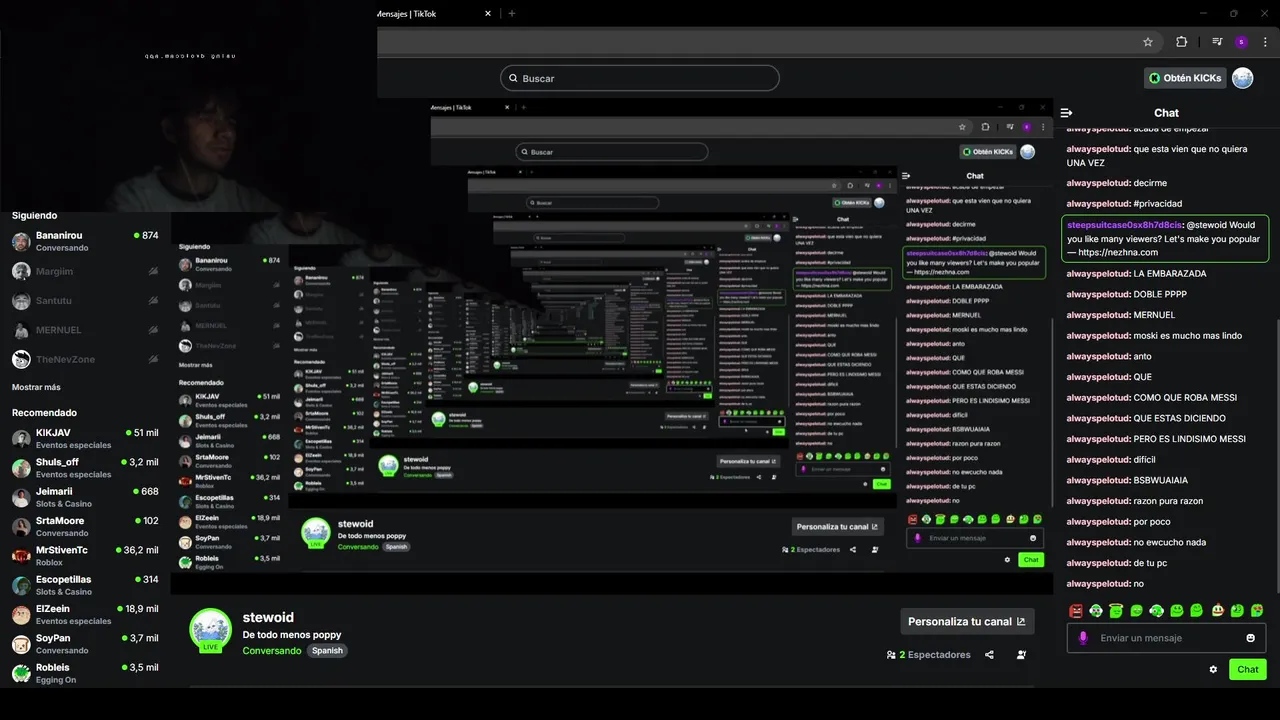Open the browser media controls icon
Image resolution: width=1280 pixels, height=720 pixels.
pyautogui.click(x=1217, y=42)
